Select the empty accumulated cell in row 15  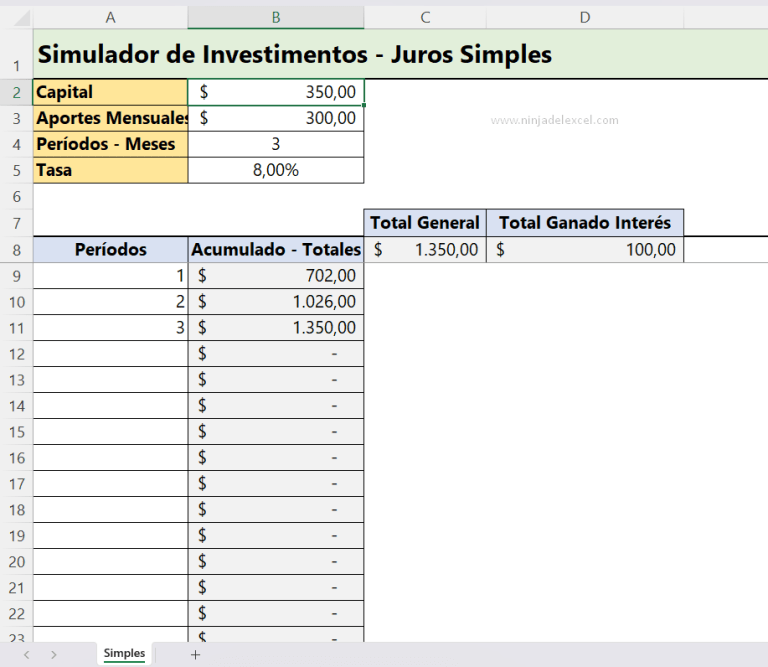276,431
